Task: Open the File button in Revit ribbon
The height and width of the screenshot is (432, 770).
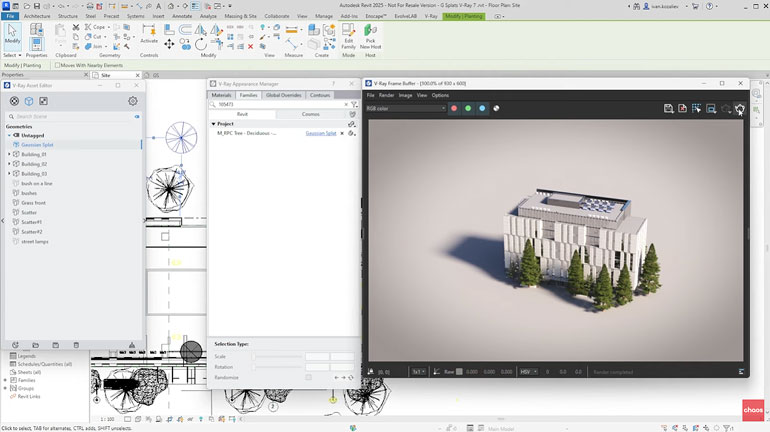Action: coord(10,16)
